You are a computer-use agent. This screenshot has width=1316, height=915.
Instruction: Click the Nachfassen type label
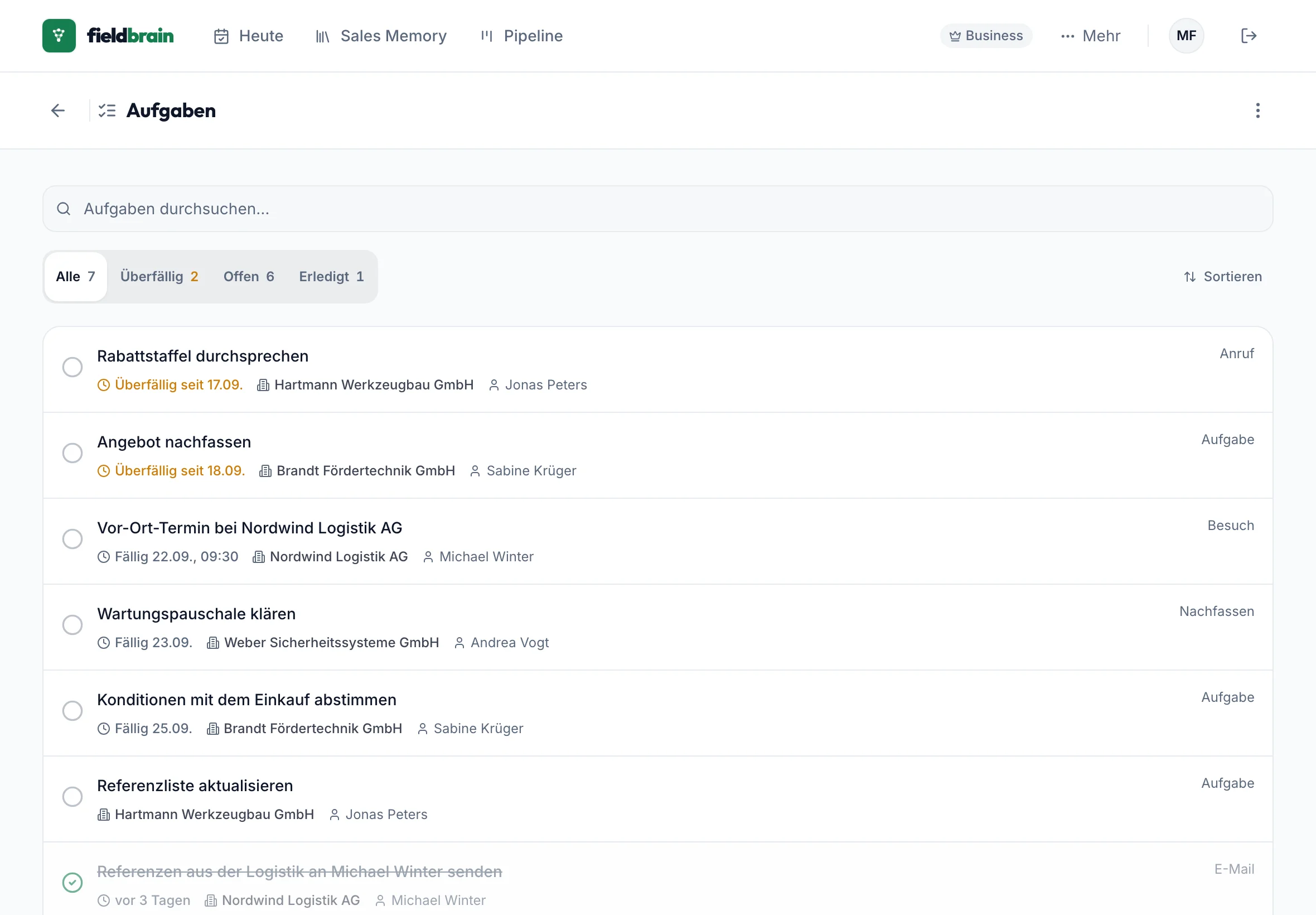pyautogui.click(x=1216, y=611)
